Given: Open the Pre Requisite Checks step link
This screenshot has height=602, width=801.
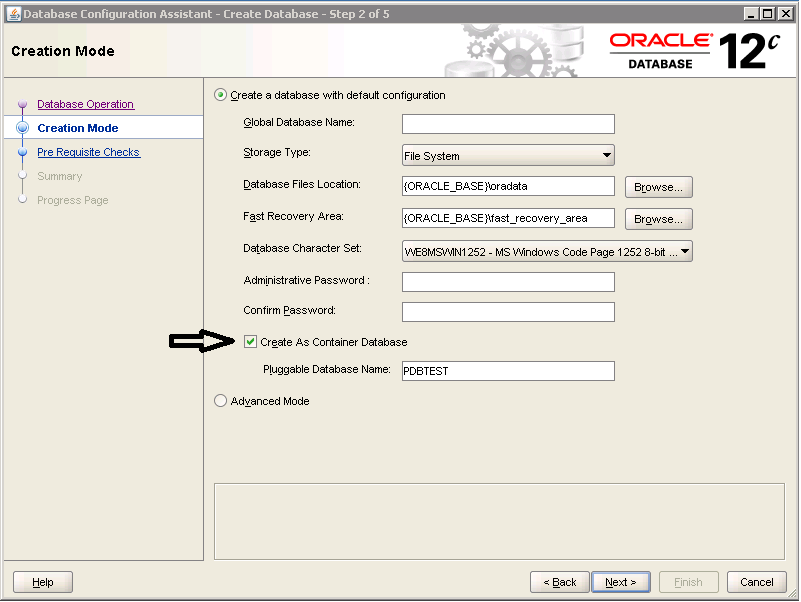Looking at the screenshot, I should pyautogui.click(x=88, y=152).
